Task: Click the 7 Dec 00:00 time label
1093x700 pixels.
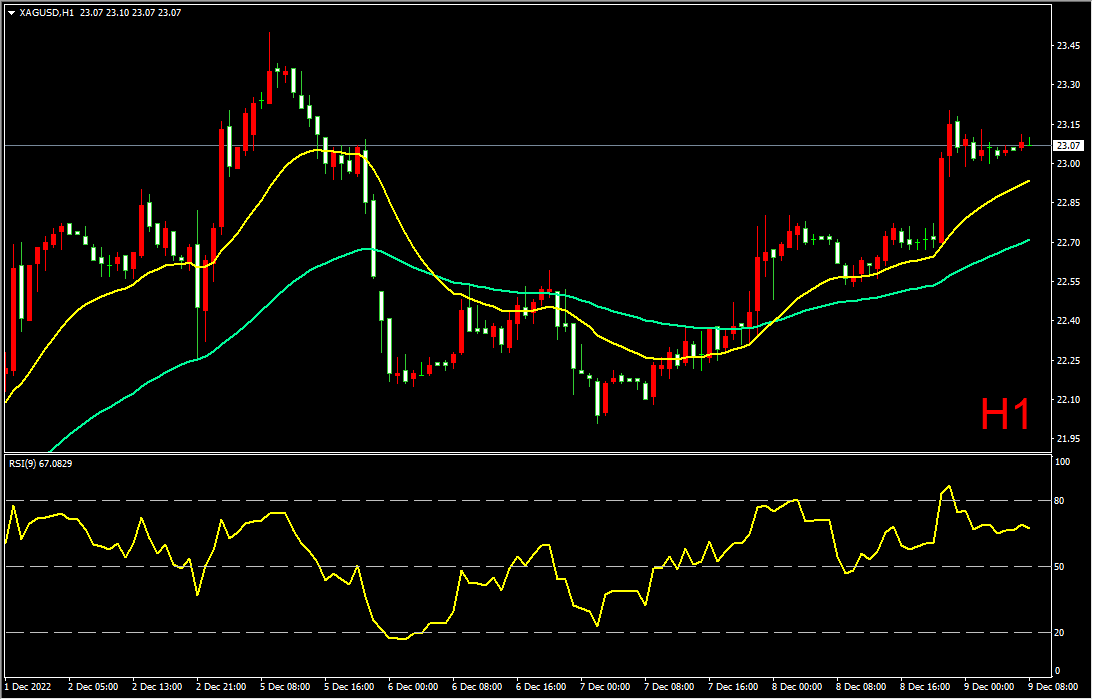Action: (606, 687)
